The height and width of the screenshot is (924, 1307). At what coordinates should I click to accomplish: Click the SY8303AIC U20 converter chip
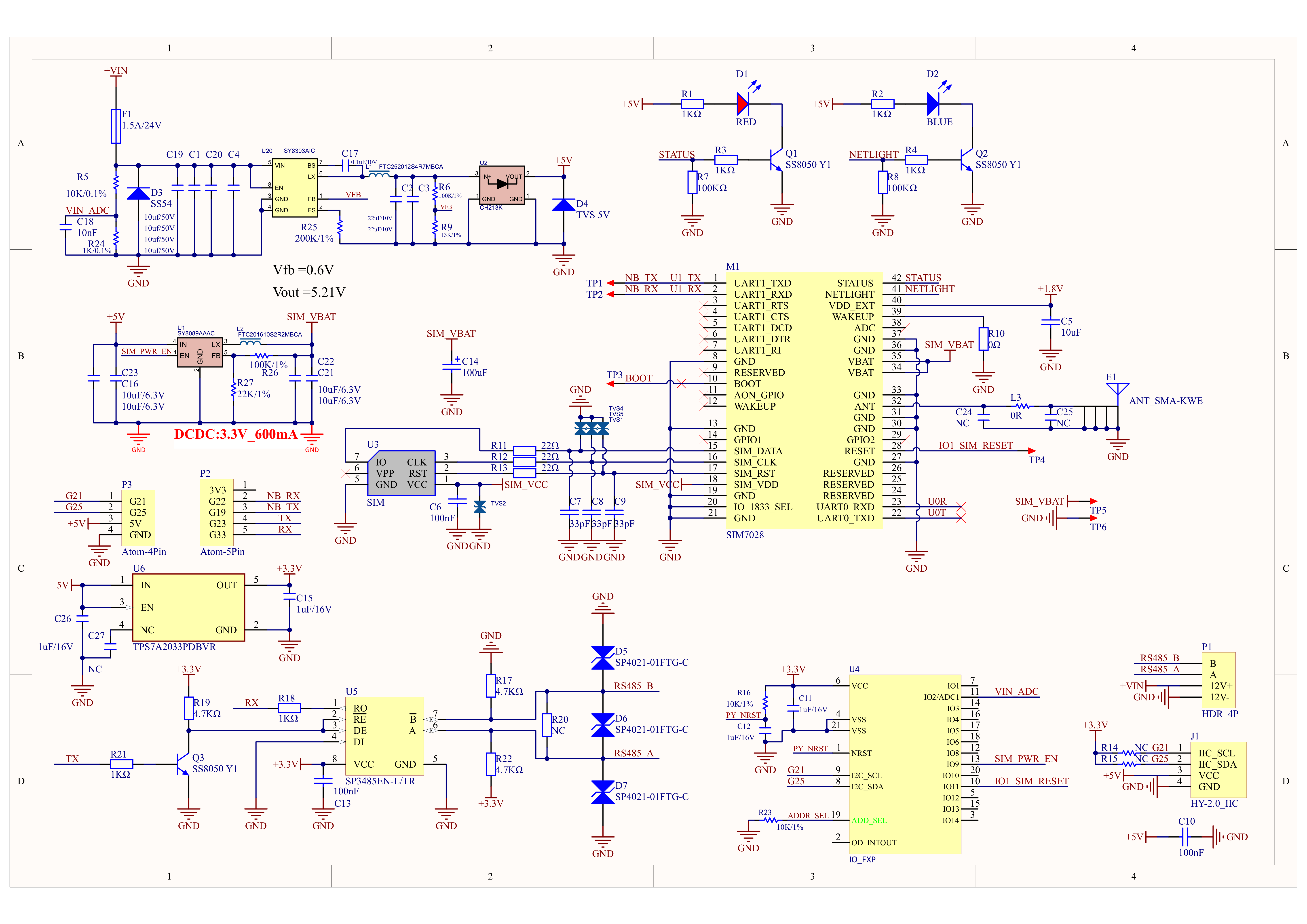pyautogui.click(x=294, y=188)
